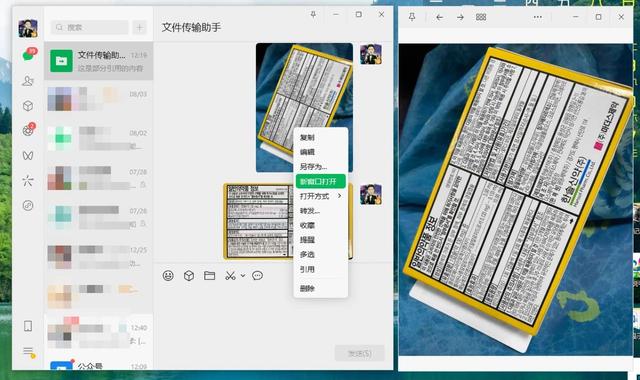Choose 引用 in the context menu
This screenshot has width=640, height=380.
pos(320,269)
